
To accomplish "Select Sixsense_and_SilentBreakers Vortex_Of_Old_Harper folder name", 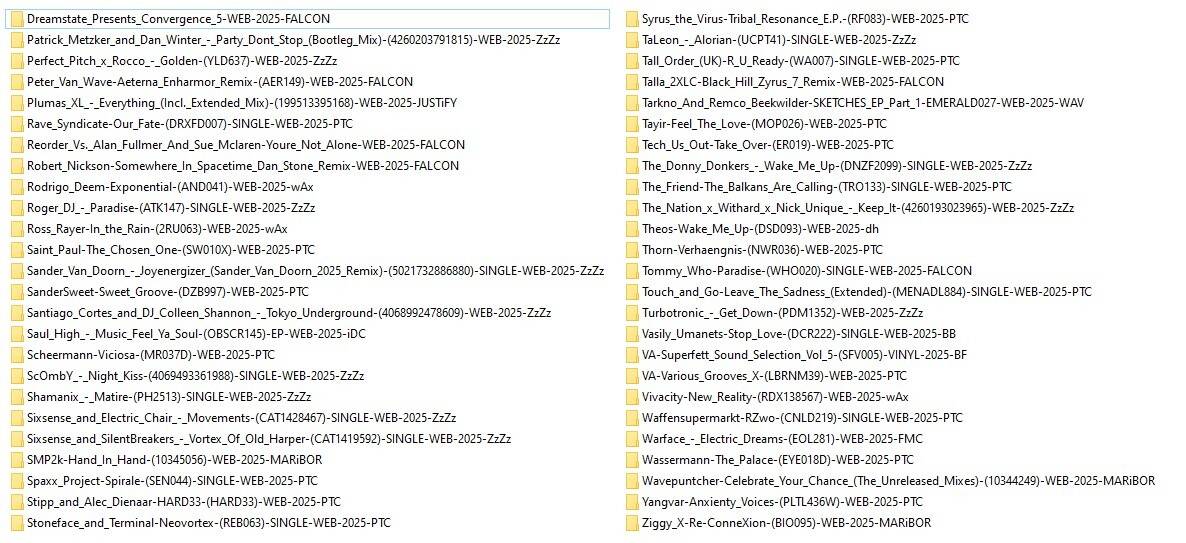I will 269,439.
